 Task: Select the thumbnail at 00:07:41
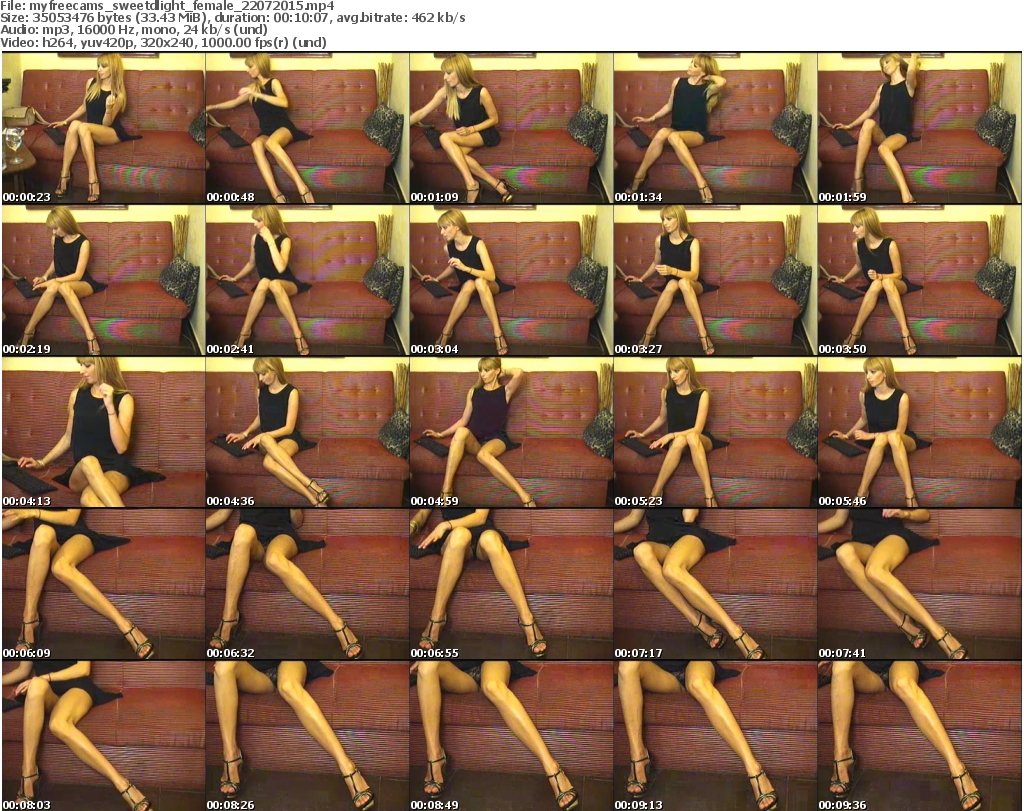pyautogui.click(x=919, y=584)
